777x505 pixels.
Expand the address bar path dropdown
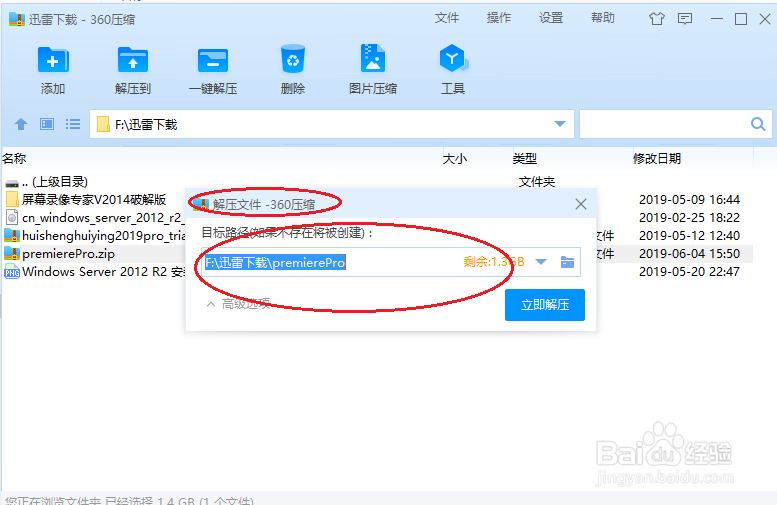point(560,124)
